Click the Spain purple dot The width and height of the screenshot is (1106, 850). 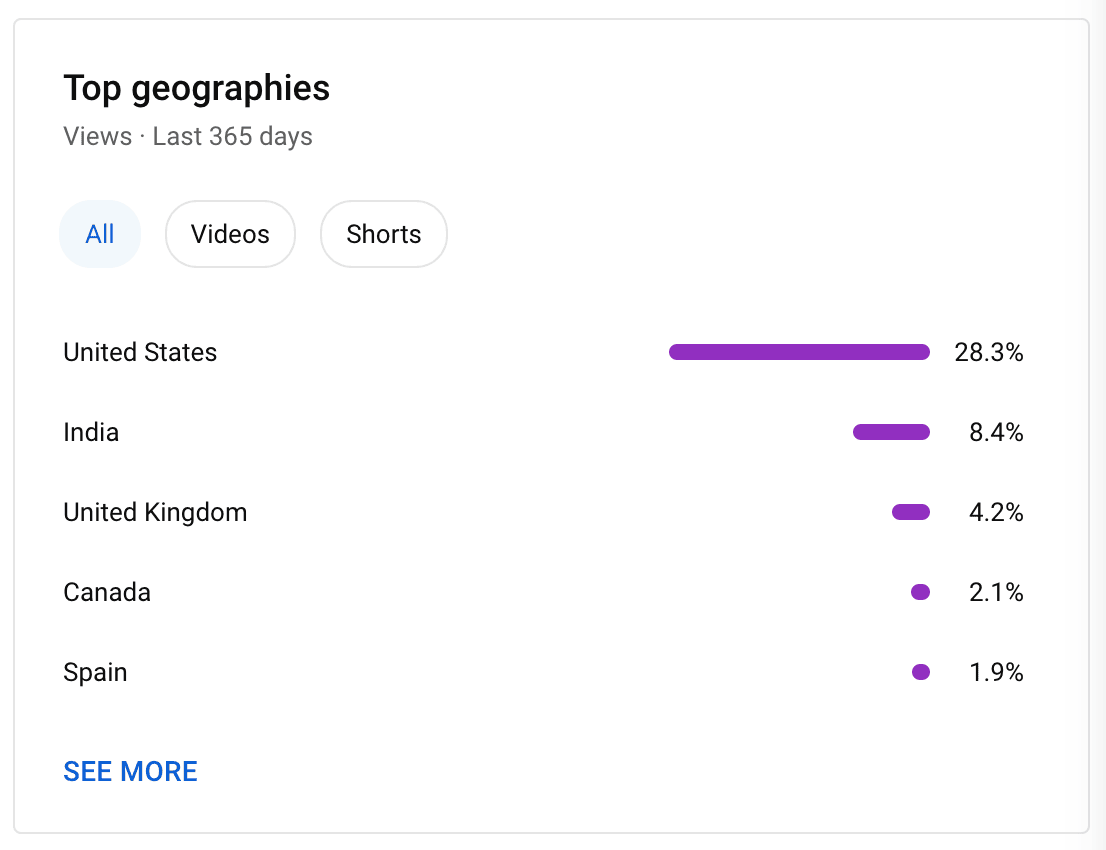click(920, 672)
